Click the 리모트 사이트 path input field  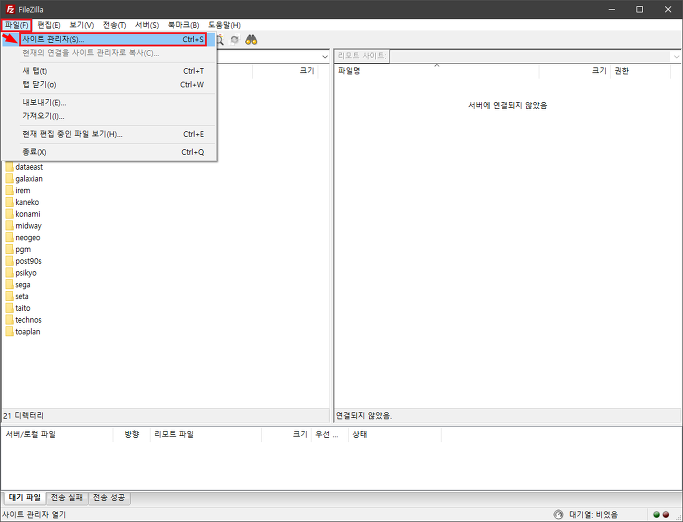coord(530,56)
